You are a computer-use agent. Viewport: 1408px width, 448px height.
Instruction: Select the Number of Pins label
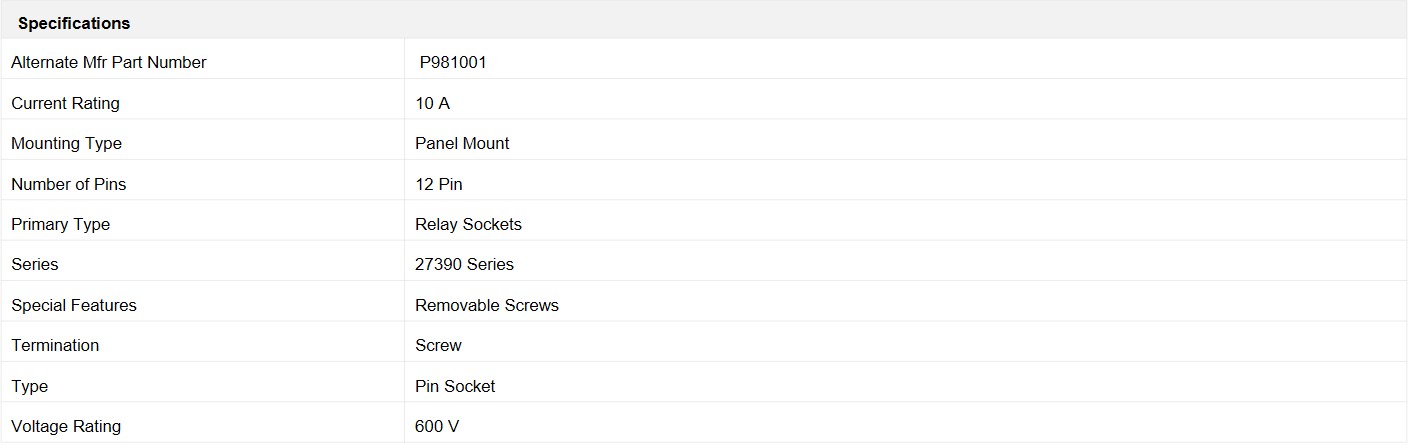tap(69, 184)
